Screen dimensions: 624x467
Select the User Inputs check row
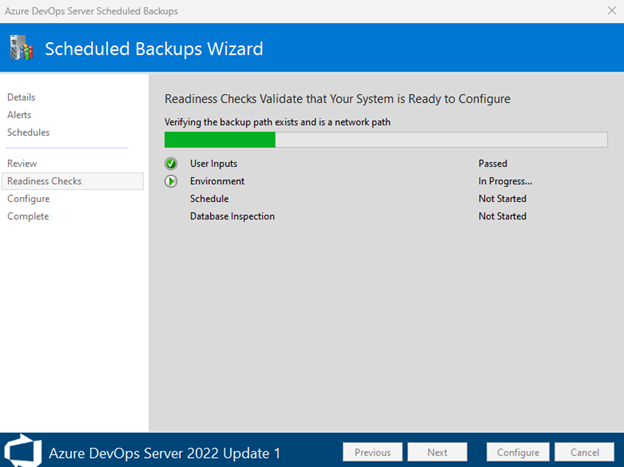(214, 163)
